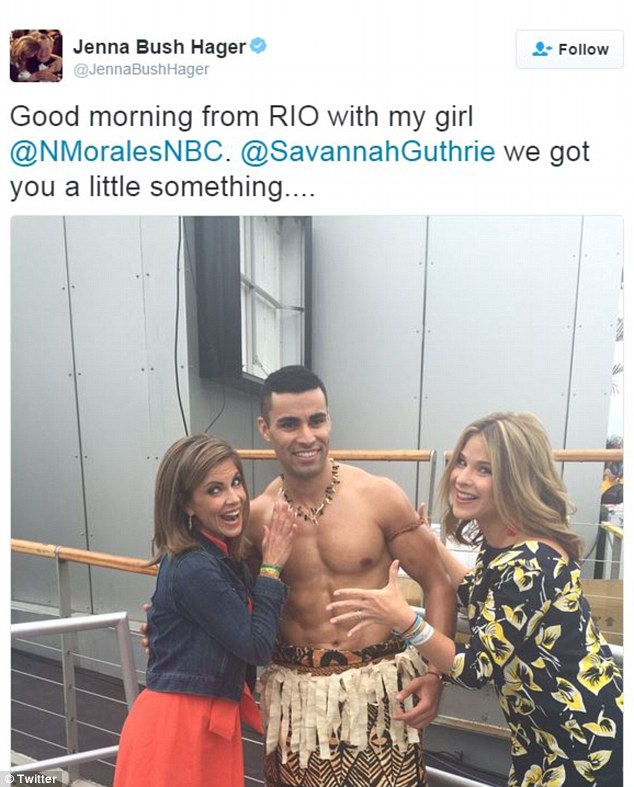Viewport: 634px width, 787px height.
Task: Open the @JennaBushHager handle link
Action: click(x=141, y=70)
